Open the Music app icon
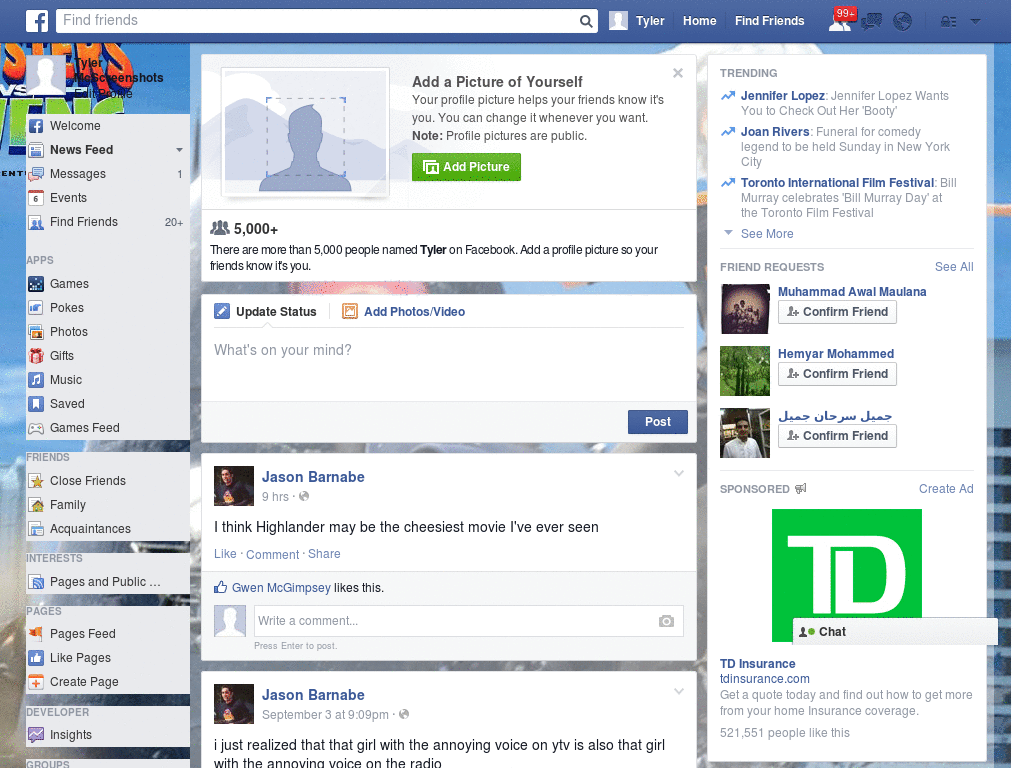This screenshot has height=768, width=1024. [36, 380]
